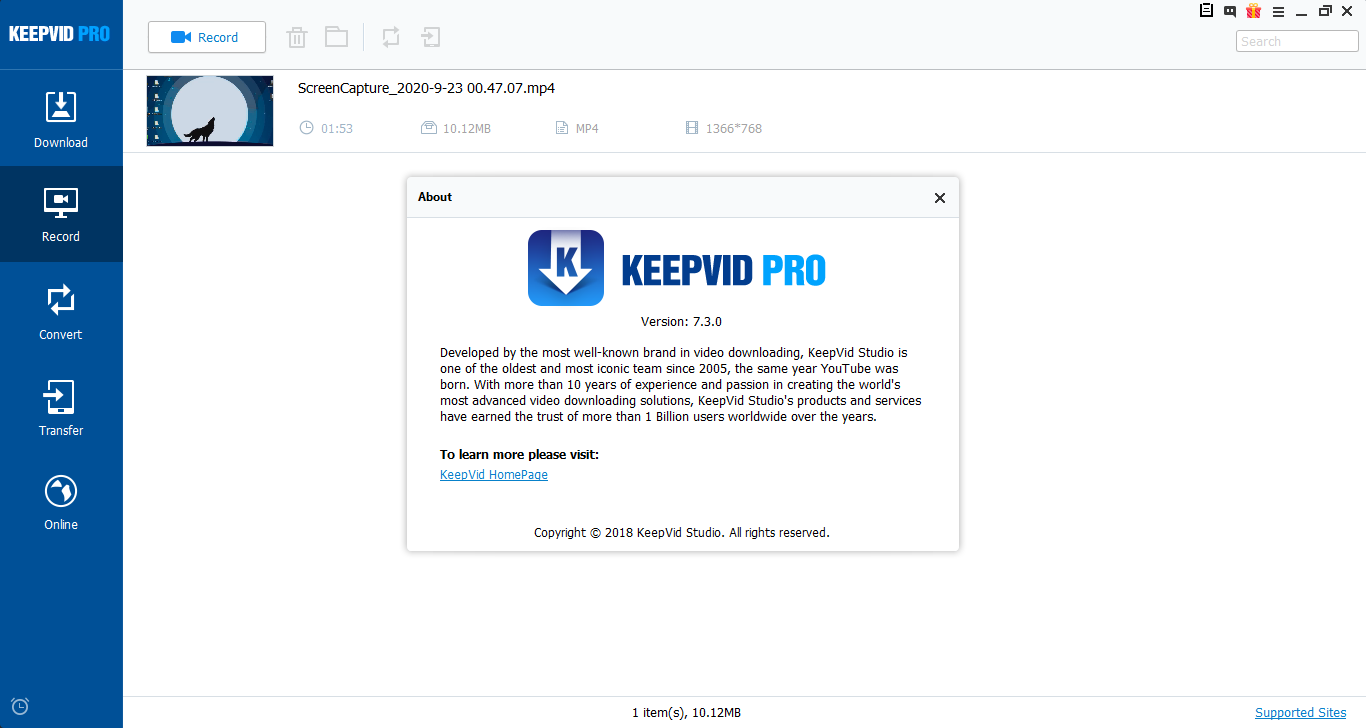Click the convert arrows icon in the toolbar
The image size is (1366, 728).
tap(391, 37)
